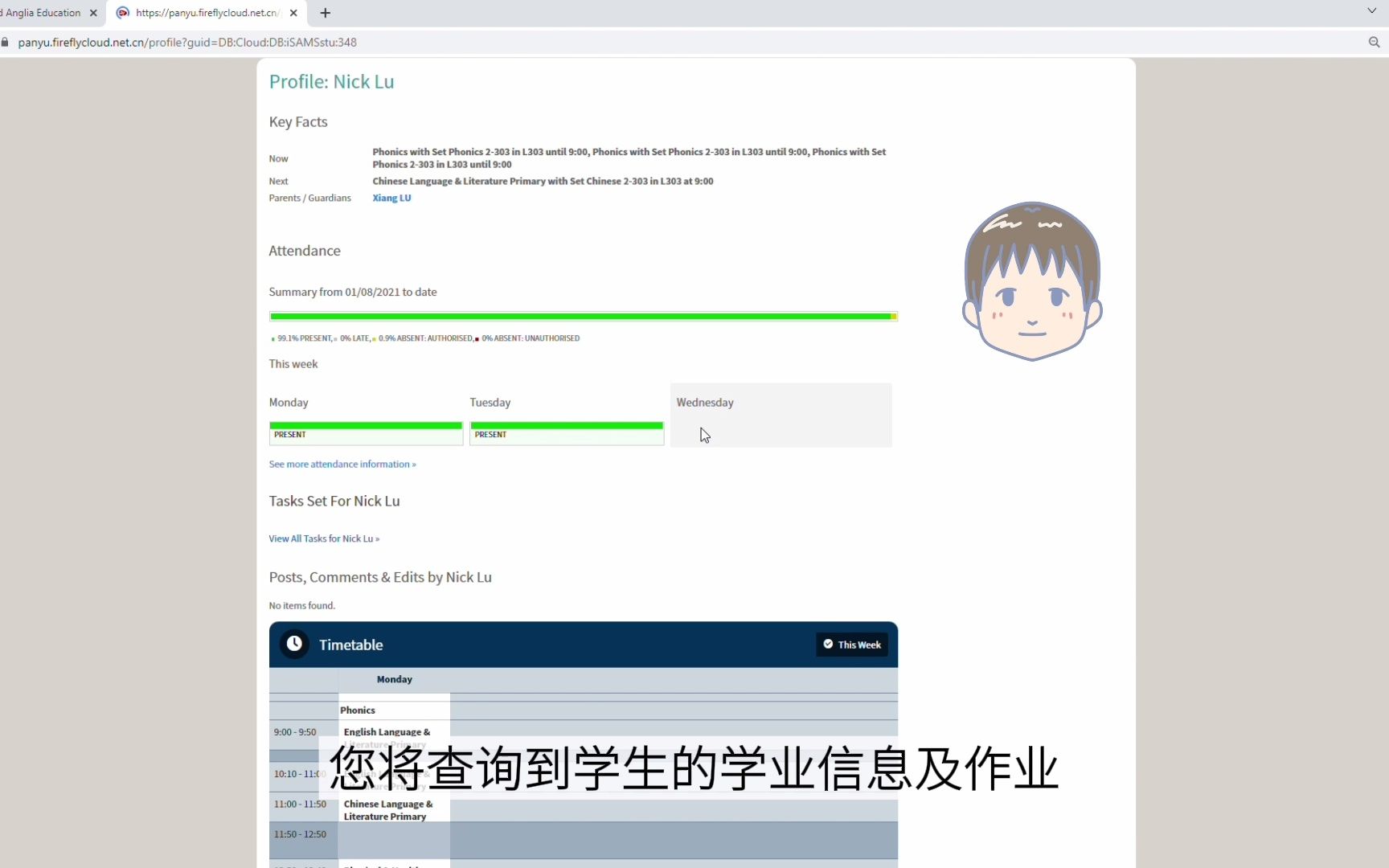The width and height of the screenshot is (1389, 868).
Task: Click the Phonics timetable entry
Action: [x=358, y=710]
